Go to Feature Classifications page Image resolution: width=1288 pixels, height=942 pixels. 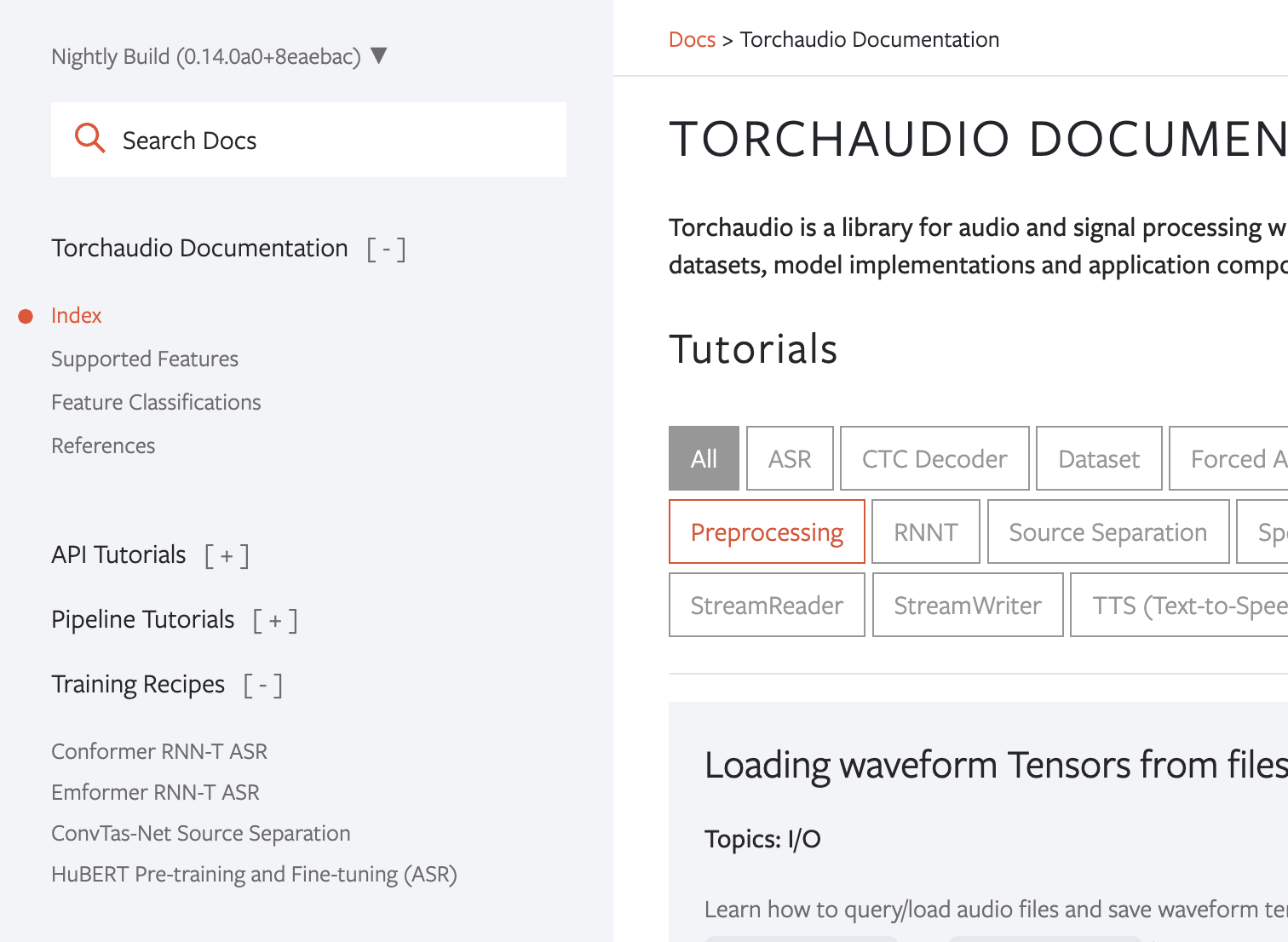coord(156,402)
